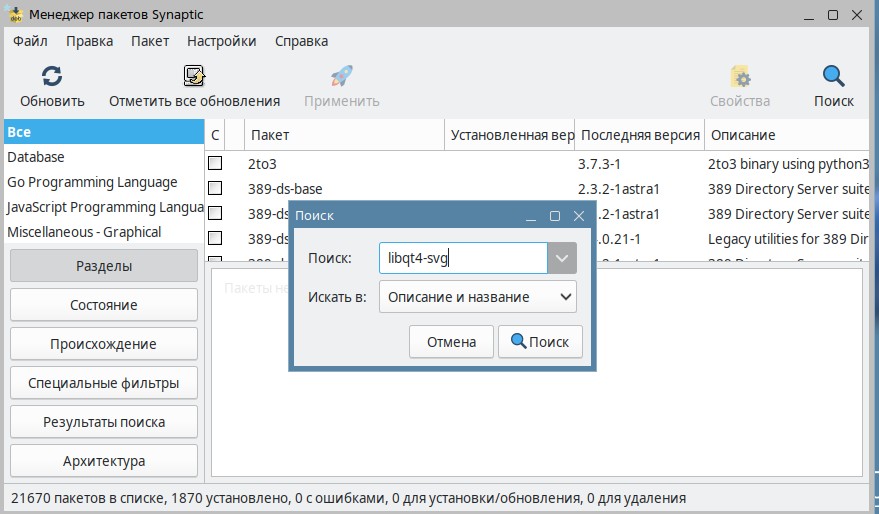The height and width of the screenshot is (514, 879).
Task: Select JavaScript Programming Language category
Action: (x=104, y=207)
